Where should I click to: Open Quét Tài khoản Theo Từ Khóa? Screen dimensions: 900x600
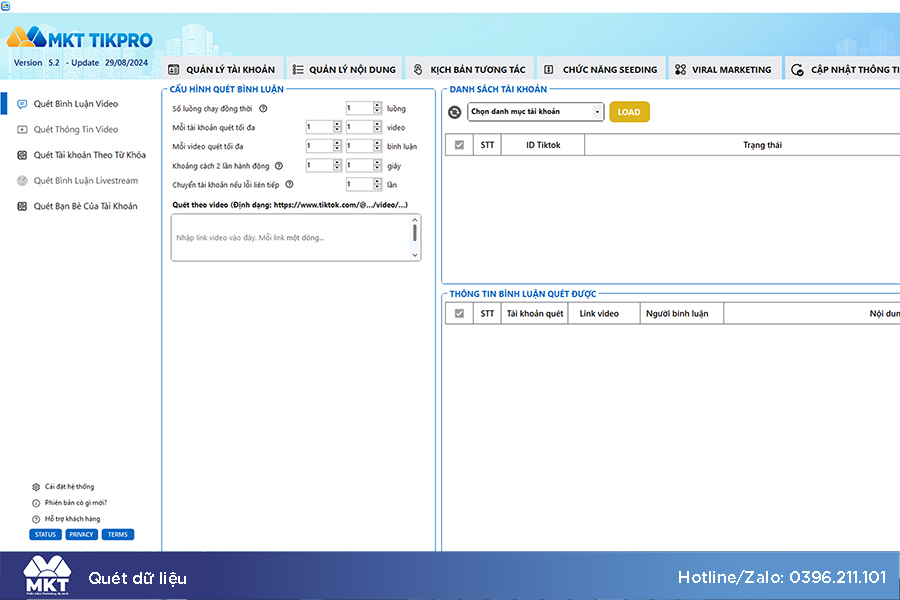point(90,155)
